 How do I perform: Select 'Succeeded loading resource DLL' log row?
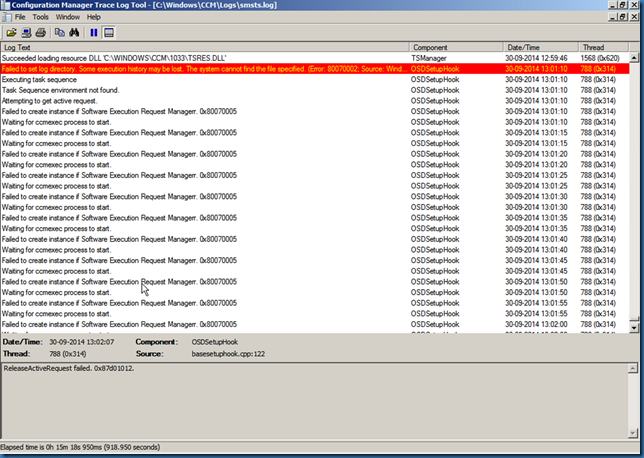coord(315,58)
